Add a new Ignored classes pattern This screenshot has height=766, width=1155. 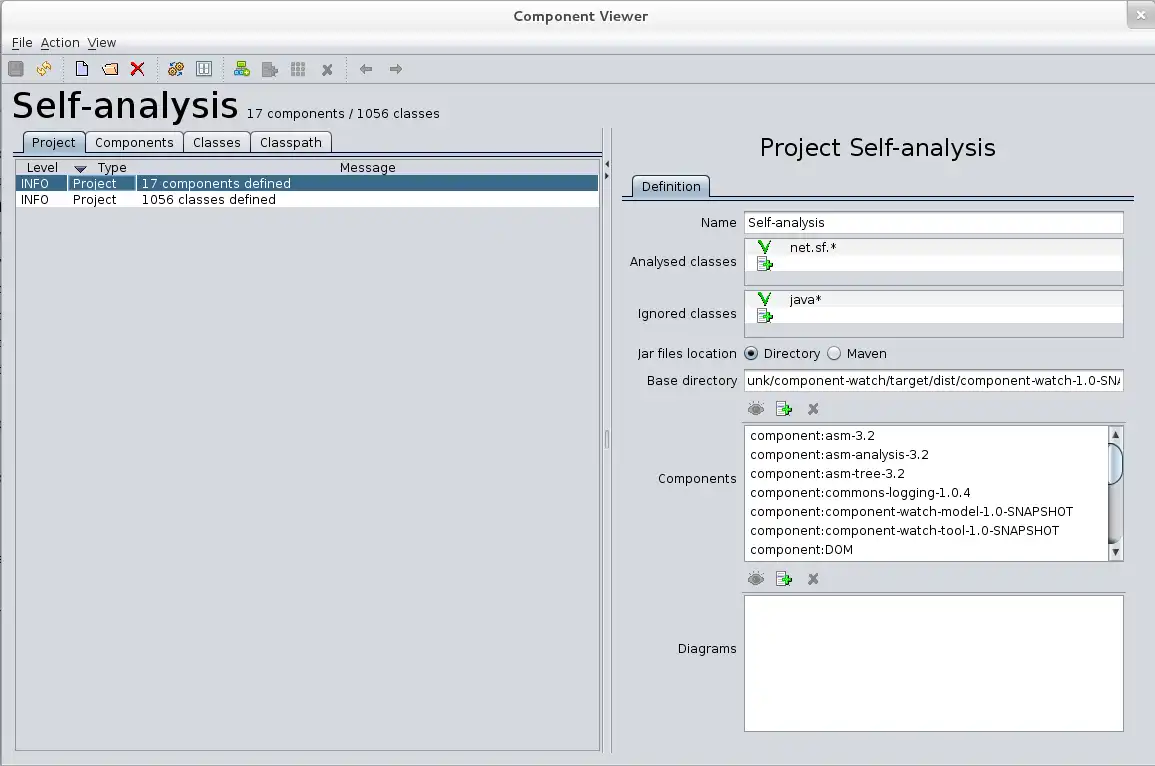pyautogui.click(x=765, y=316)
